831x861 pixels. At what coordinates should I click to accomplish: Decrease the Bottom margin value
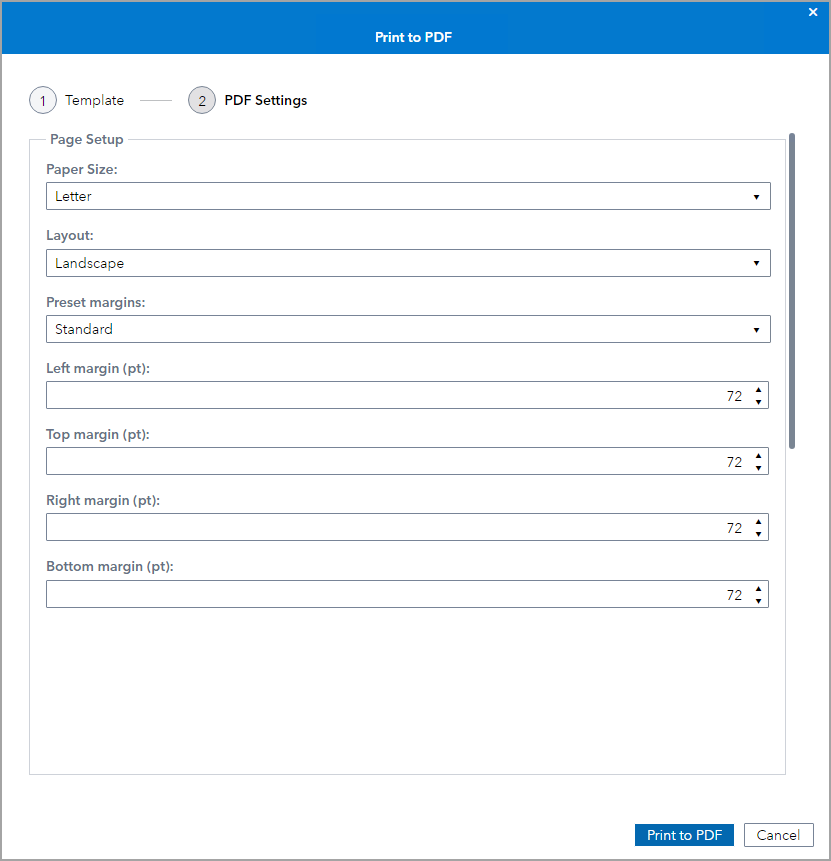[759, 601]
